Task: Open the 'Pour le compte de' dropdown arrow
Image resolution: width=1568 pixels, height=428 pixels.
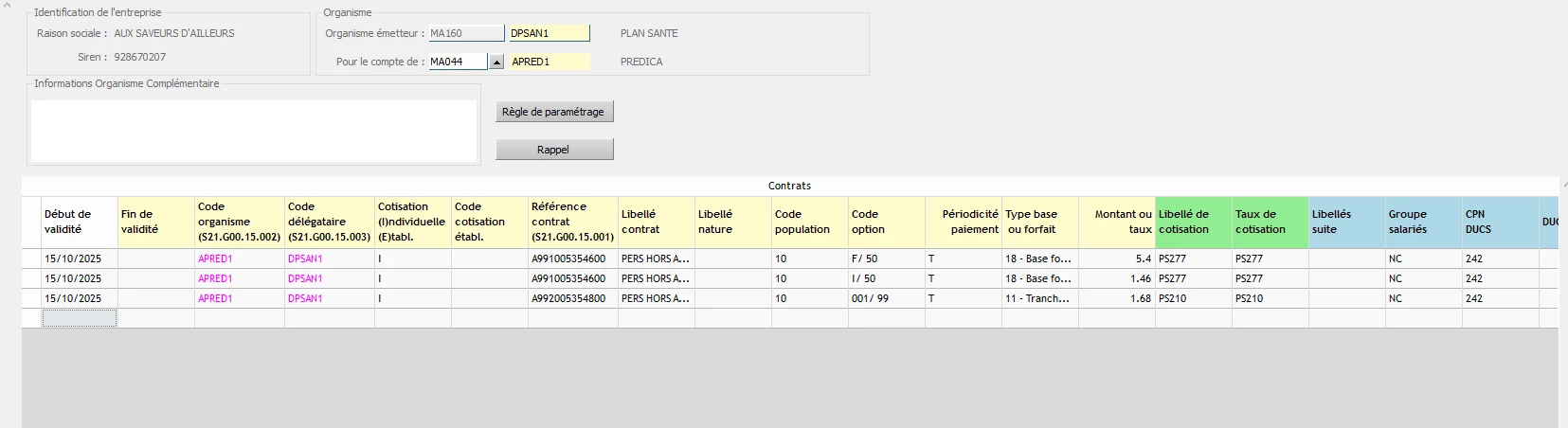Action: pyautogui.click(x=496, y=62)
